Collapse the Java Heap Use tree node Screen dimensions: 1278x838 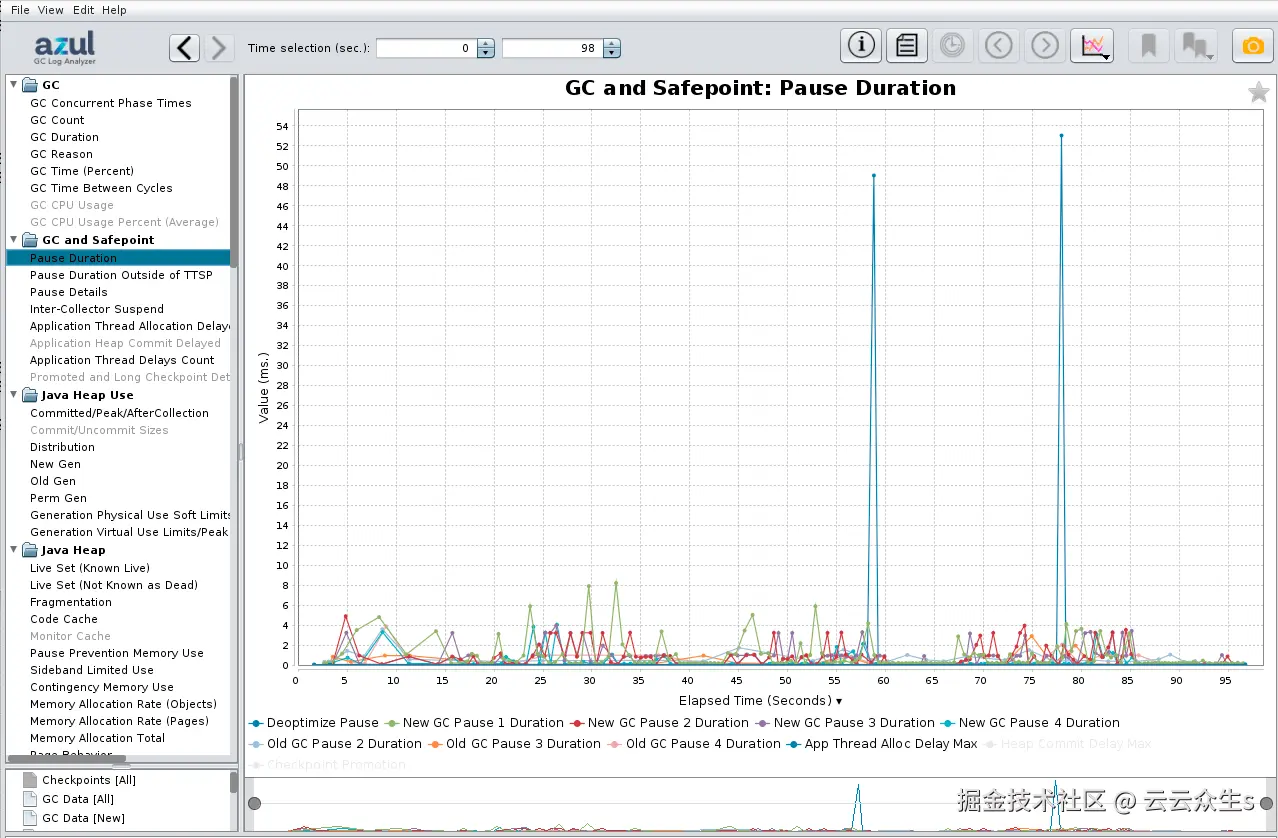pyautogui.click(x=13, y=395)
